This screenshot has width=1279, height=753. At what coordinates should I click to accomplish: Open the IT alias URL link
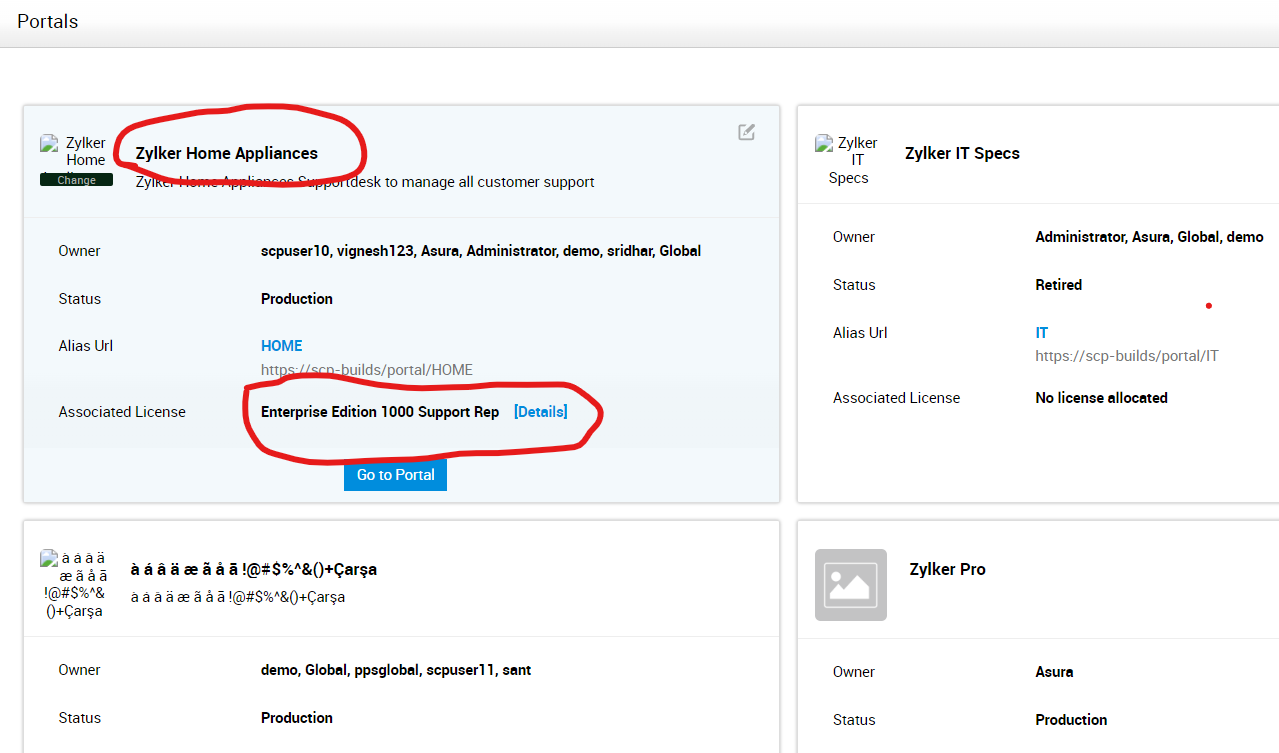(1041, 332)
